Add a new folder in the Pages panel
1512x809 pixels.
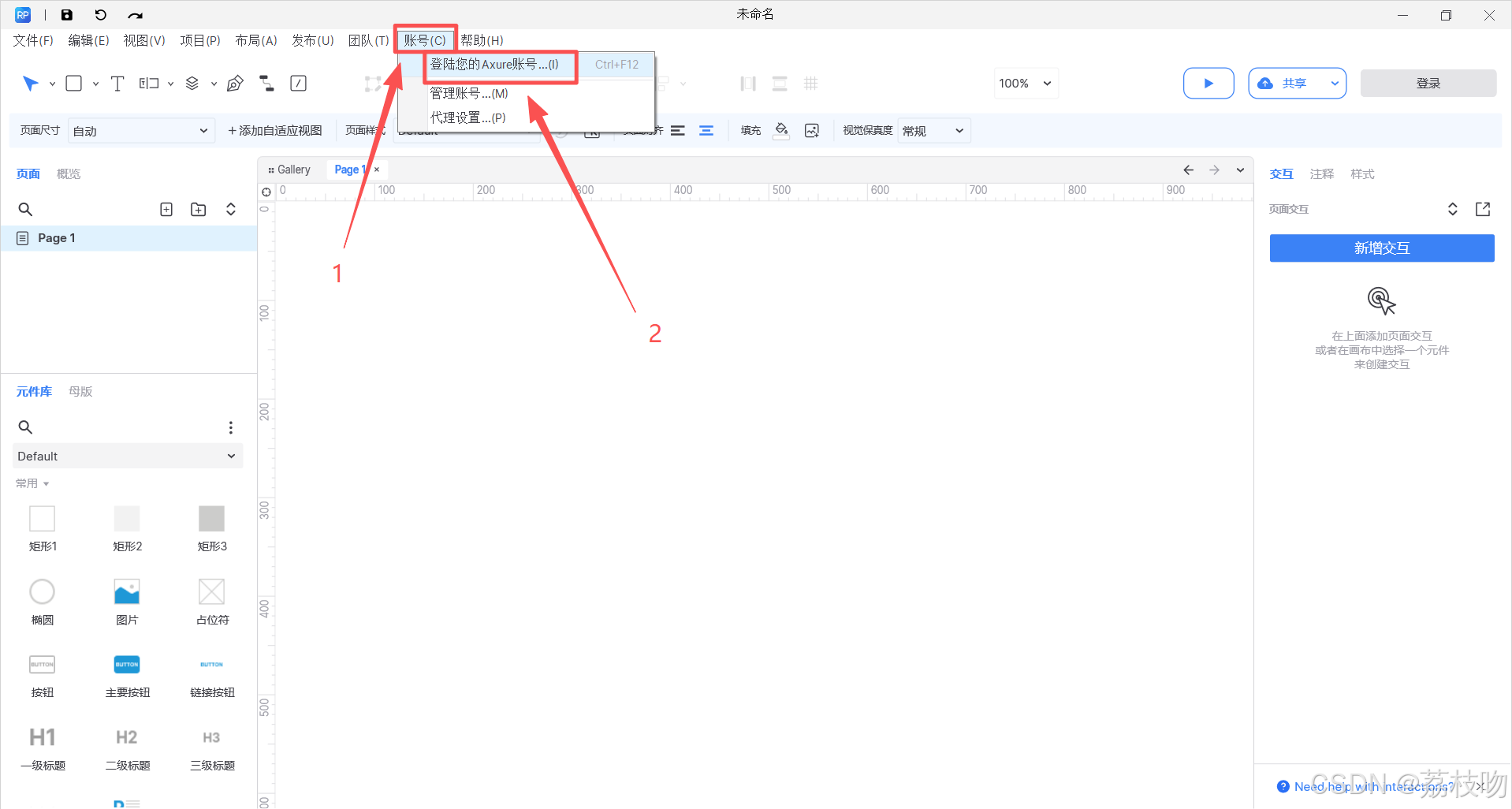coord(199,209)
